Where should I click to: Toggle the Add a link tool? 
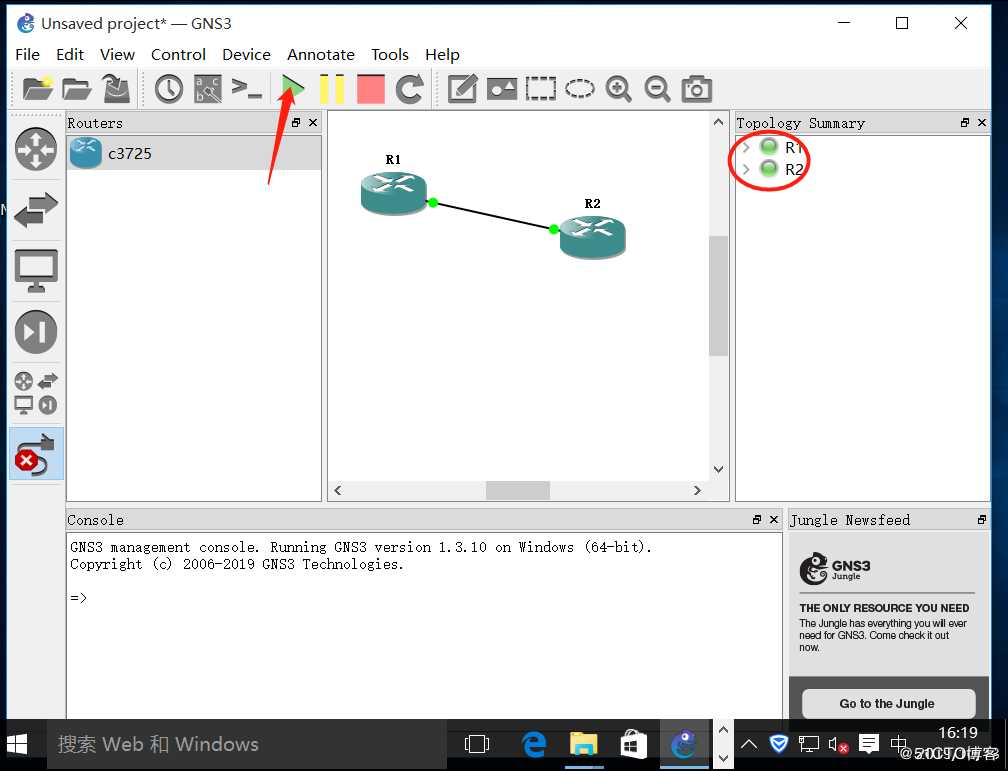pos(36,454)
